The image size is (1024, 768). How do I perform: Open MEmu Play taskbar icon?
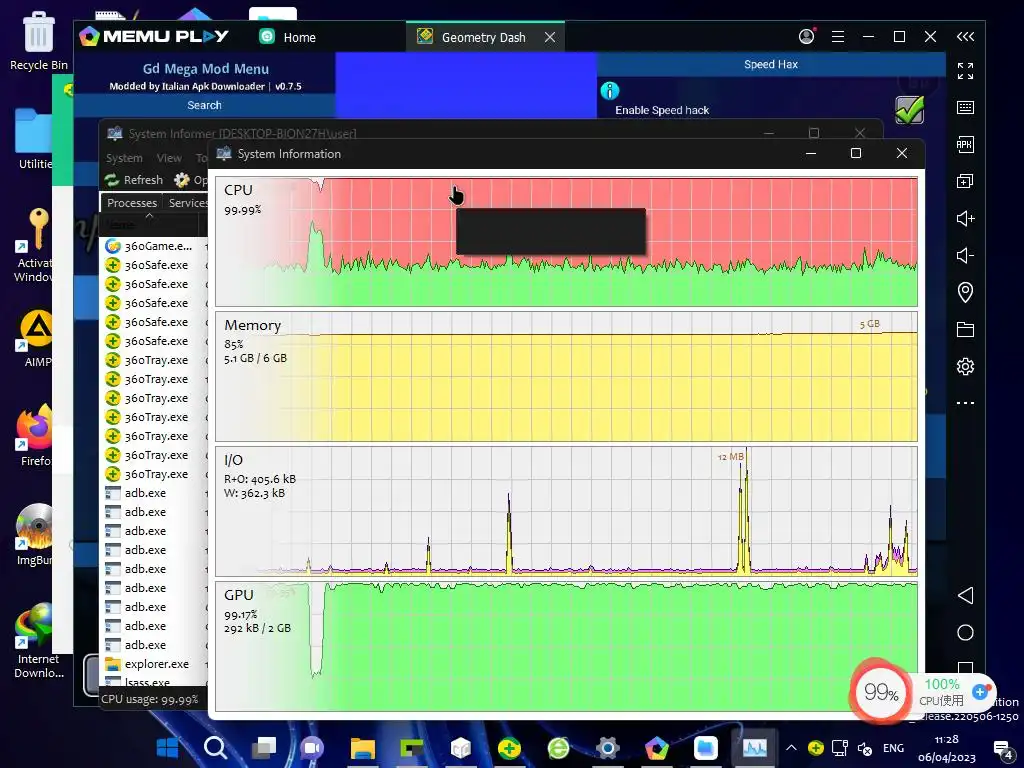tap(656, 748)
